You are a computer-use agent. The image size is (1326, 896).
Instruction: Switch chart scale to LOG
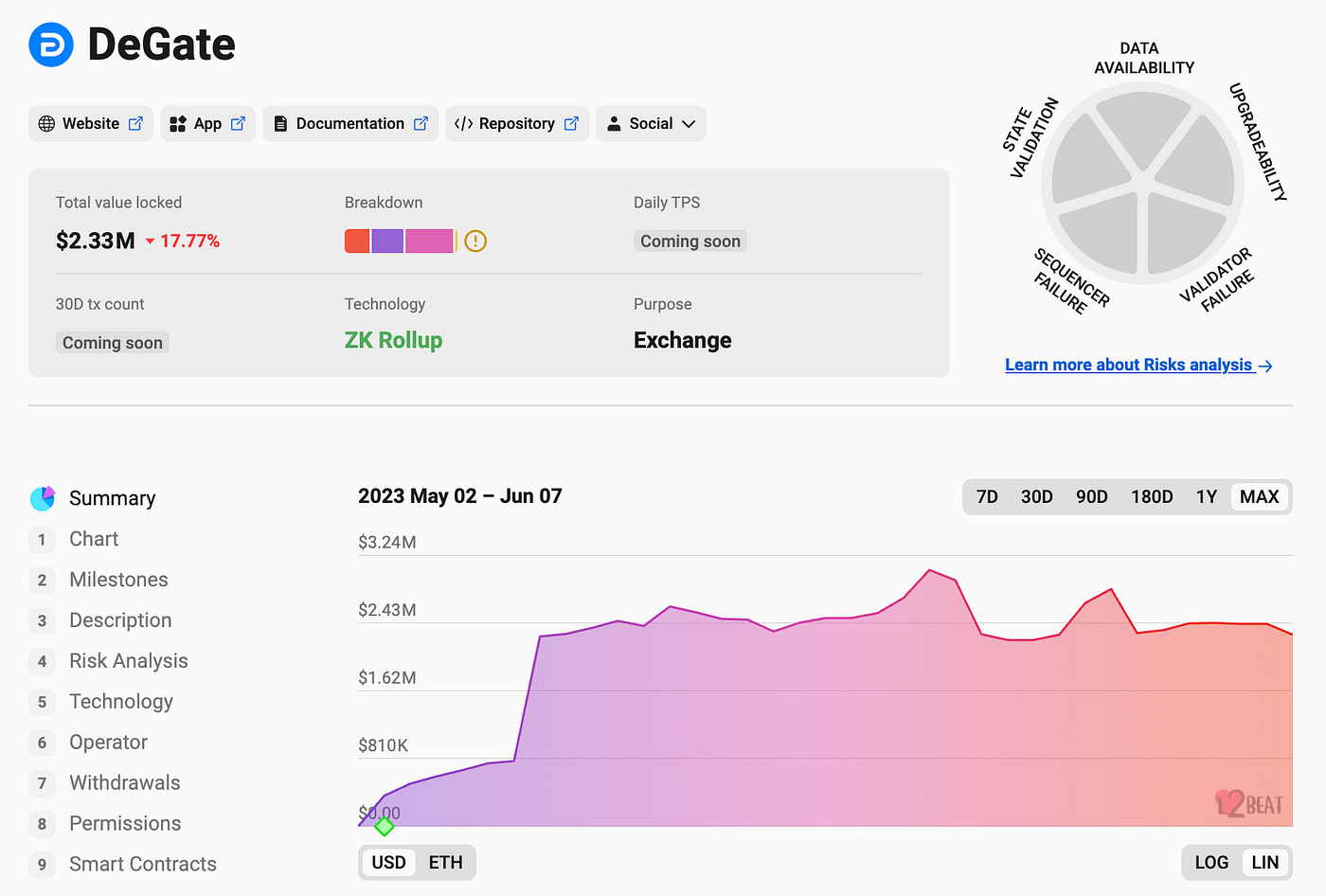(1211, 863)
